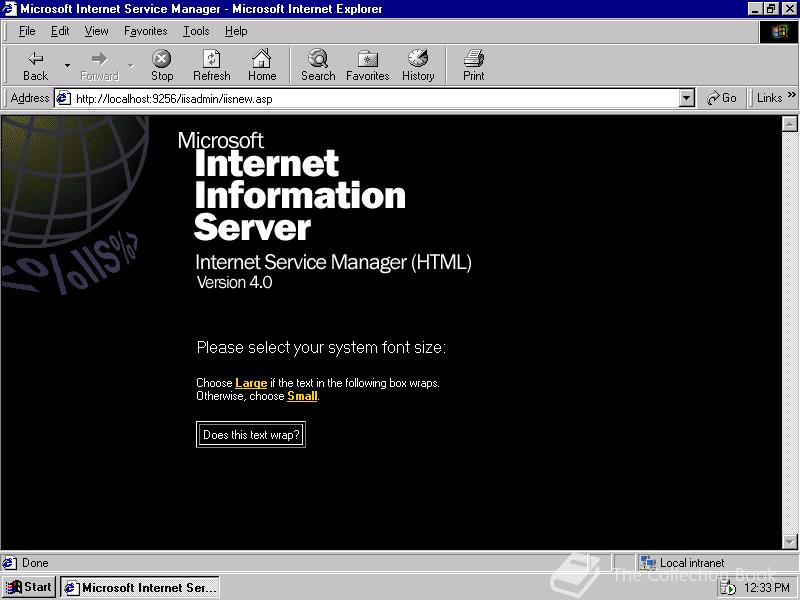Screen dimensions: 800x600
Task: Choose the Large font size link
Action: [x=251, y=383]
